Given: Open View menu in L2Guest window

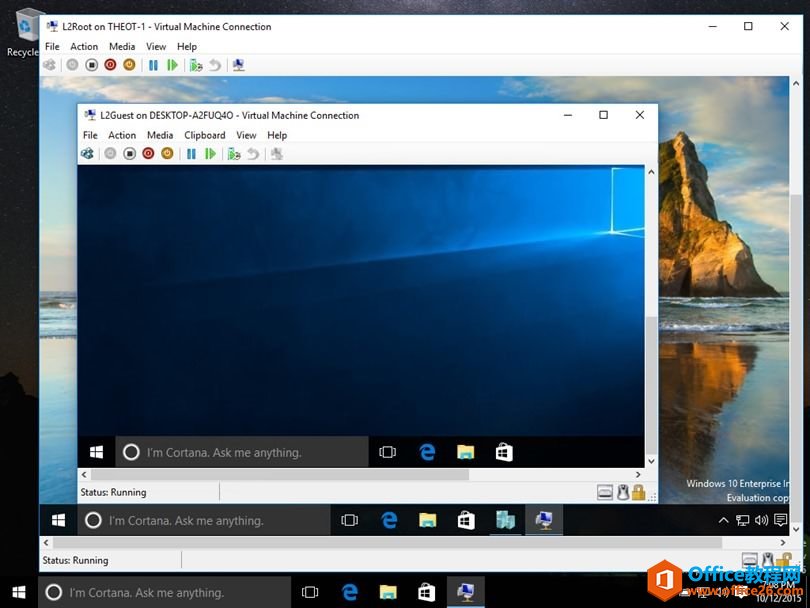Looking at the screenshot, I should pos(246,135).
